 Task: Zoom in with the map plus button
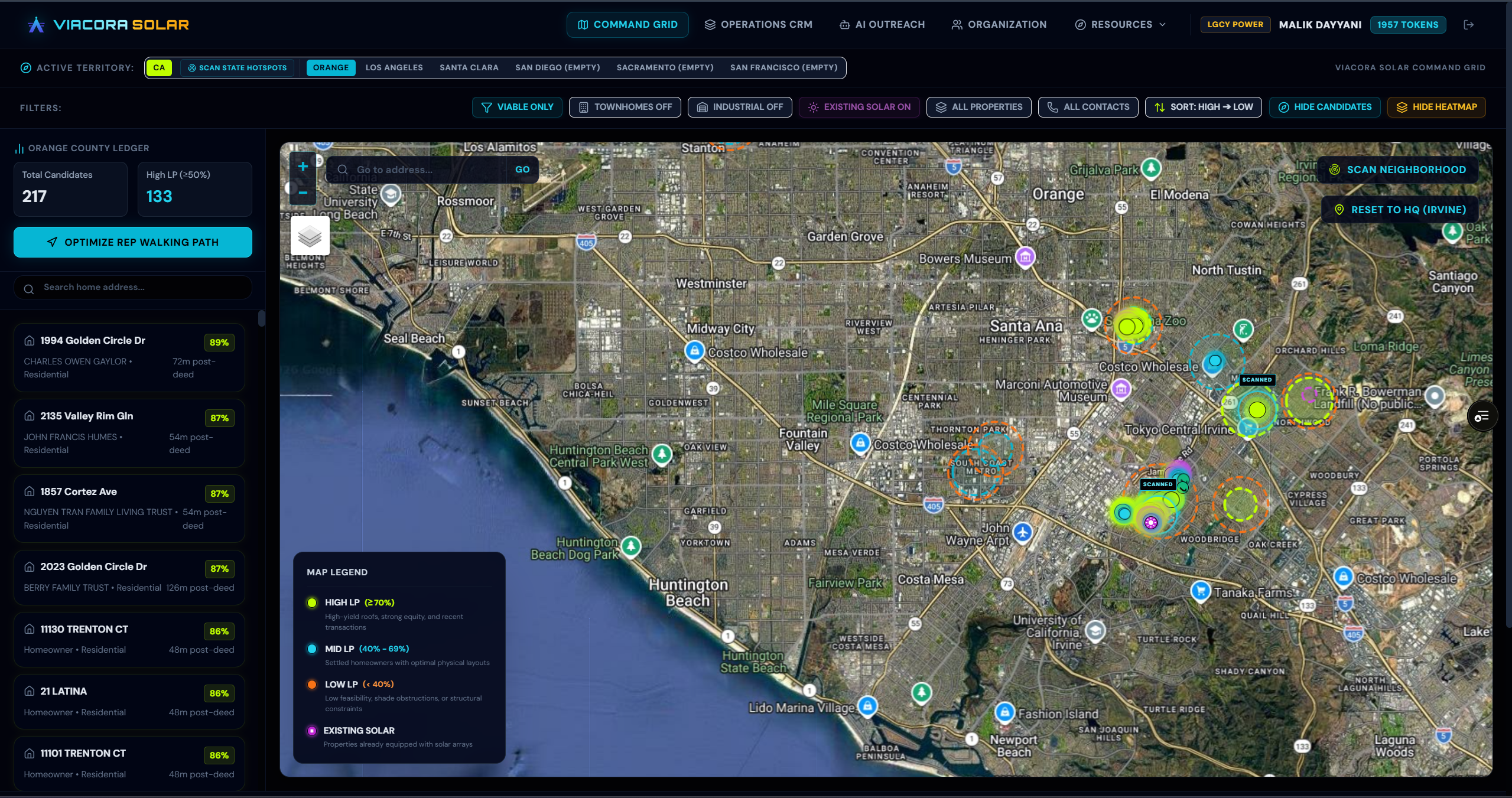coord(303,167)
